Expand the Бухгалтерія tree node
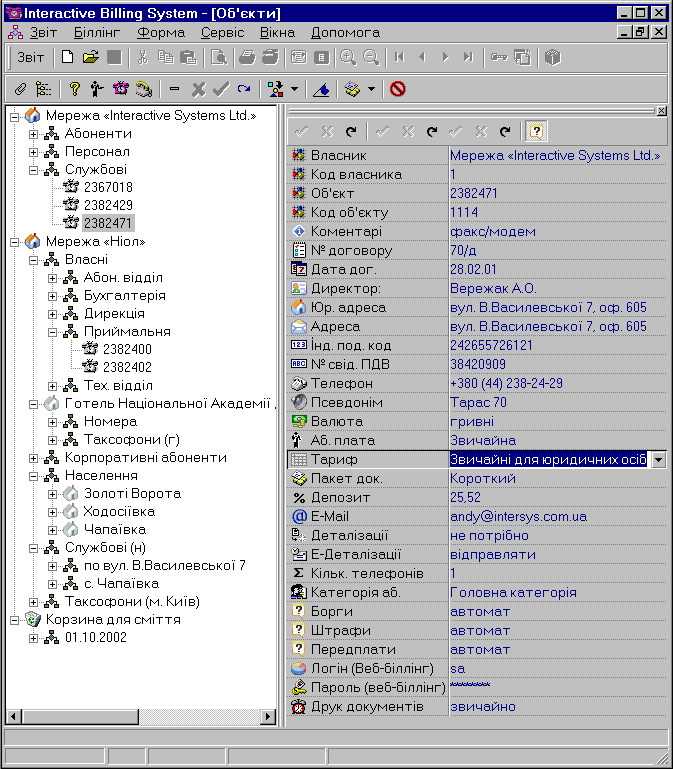Screen dimensions: 673x769 tap(52, 296)
